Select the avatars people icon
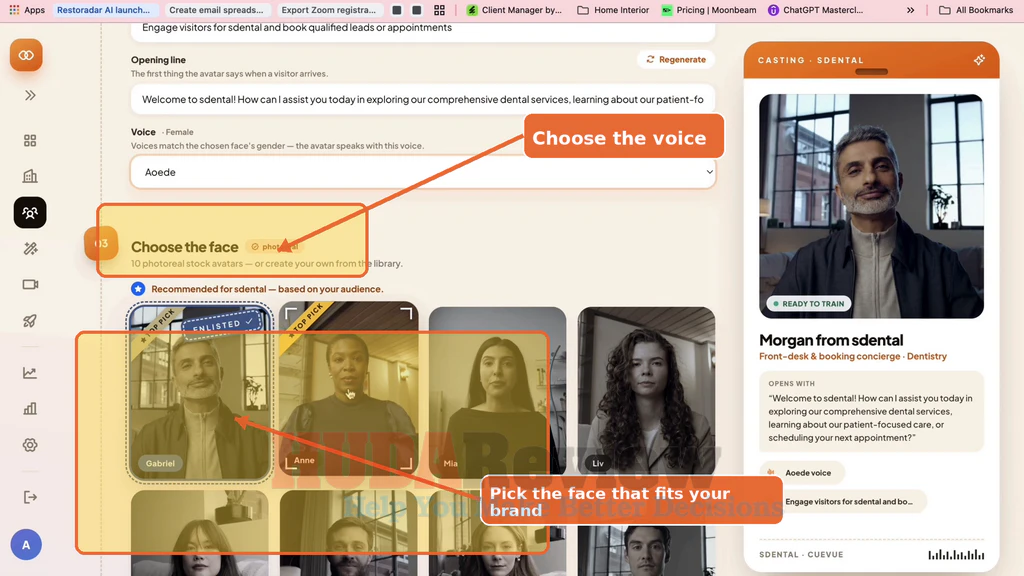The width and height of the screenshot is (1024, 576). coord(30,212)
